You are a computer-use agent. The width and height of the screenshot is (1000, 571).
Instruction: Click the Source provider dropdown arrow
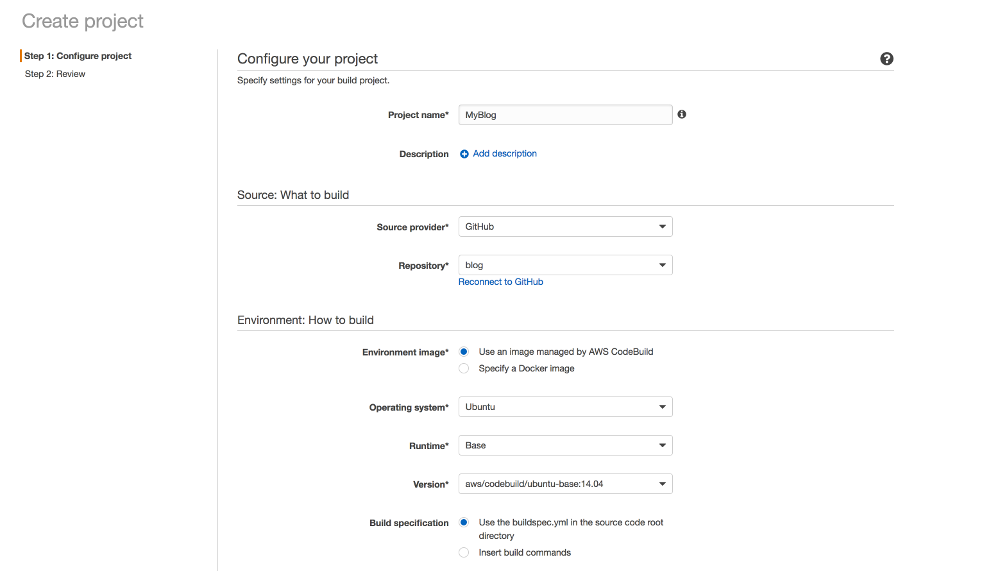click(x=662, y=227)
